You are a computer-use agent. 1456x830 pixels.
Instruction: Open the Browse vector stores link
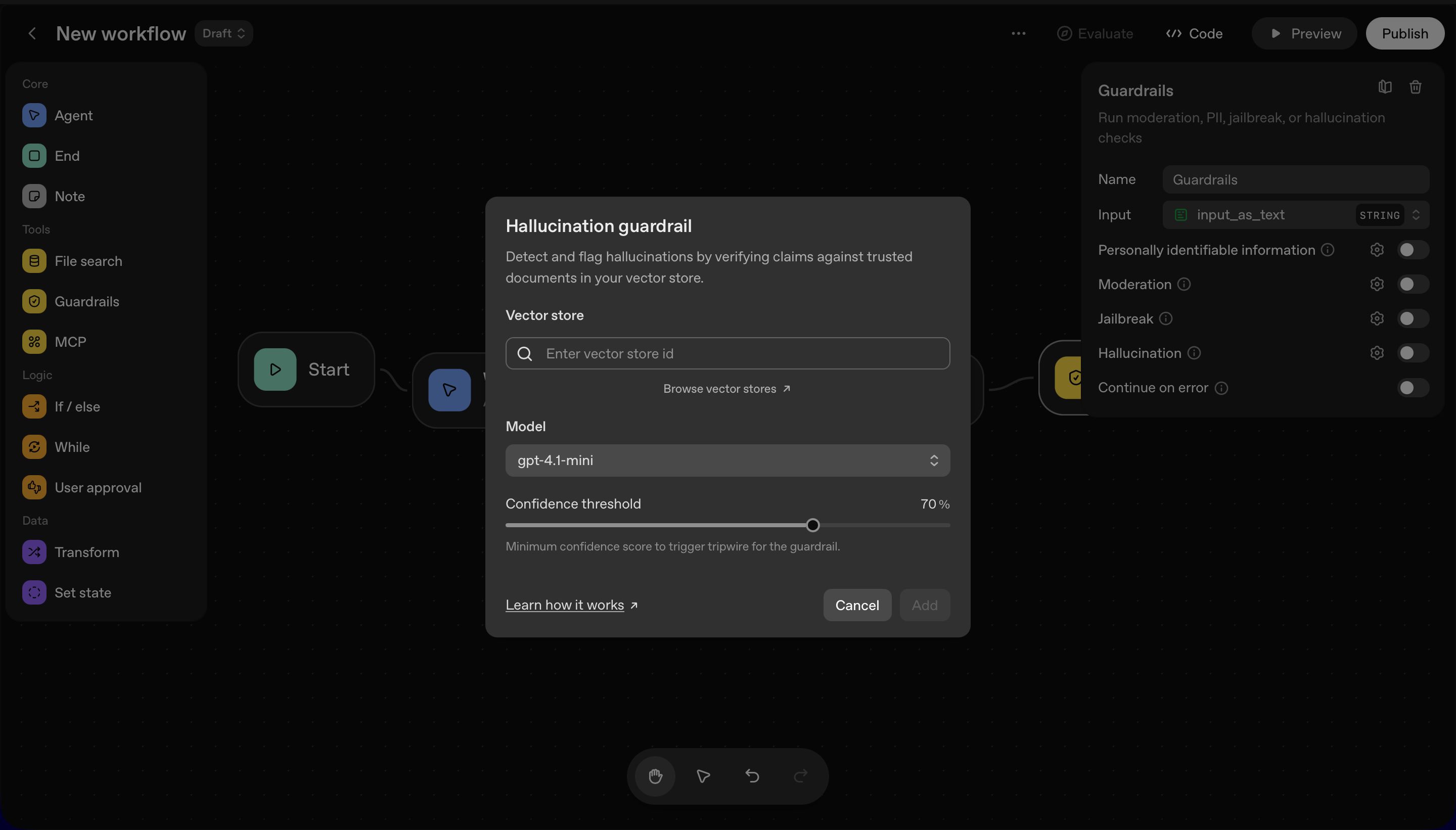click(727, 389)
